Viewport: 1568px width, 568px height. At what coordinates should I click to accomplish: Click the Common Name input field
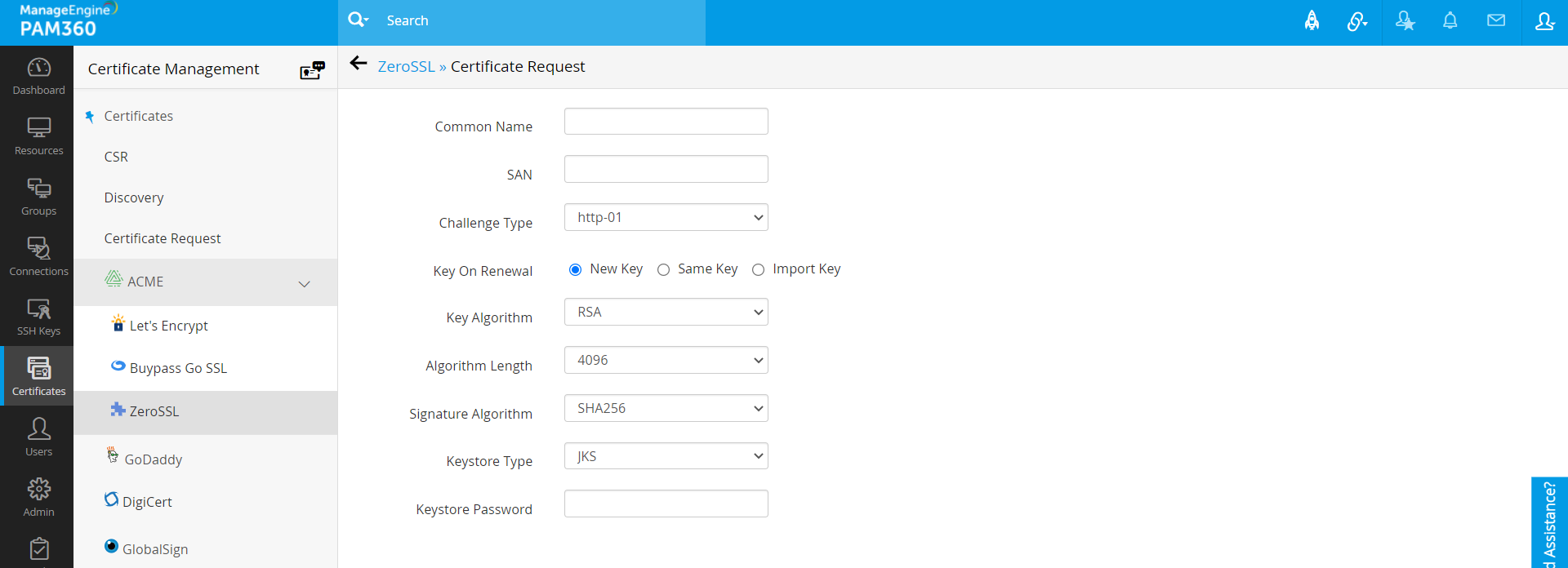[666, 122]
